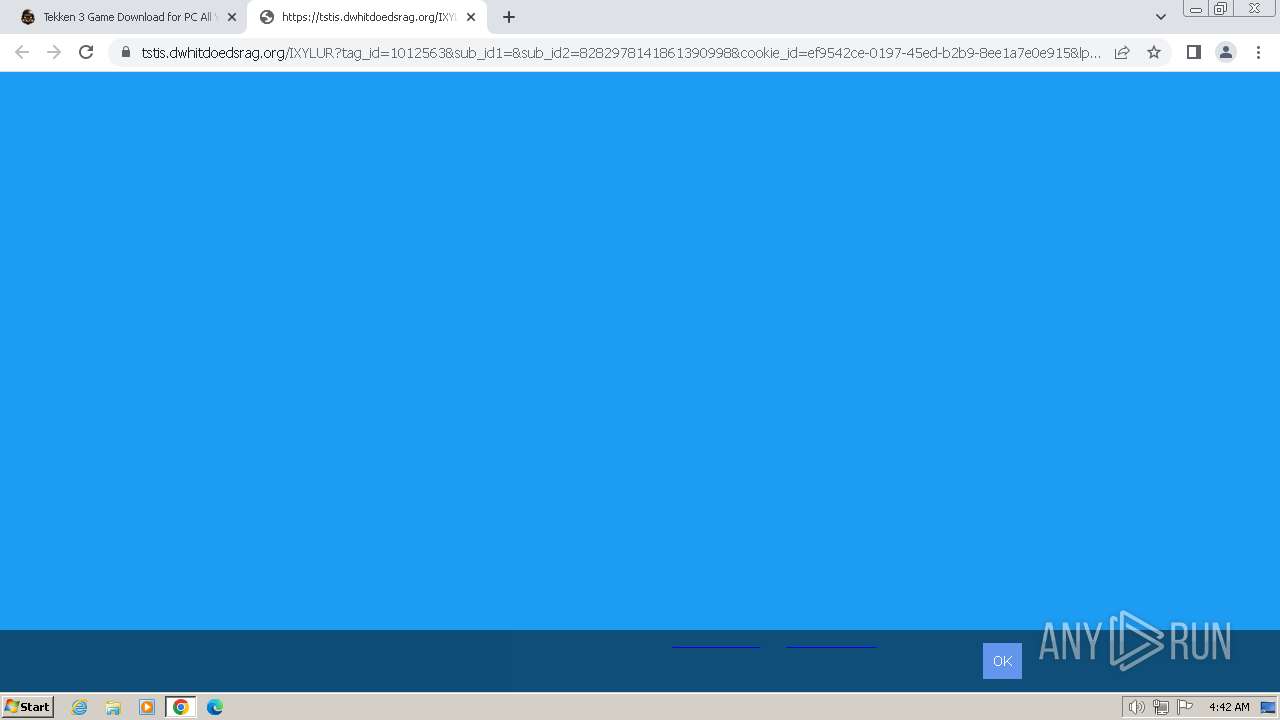This screenshot has height=720, width=1280.
Task: Show the desktop using the tray button
Action: tap(1268, 707)
